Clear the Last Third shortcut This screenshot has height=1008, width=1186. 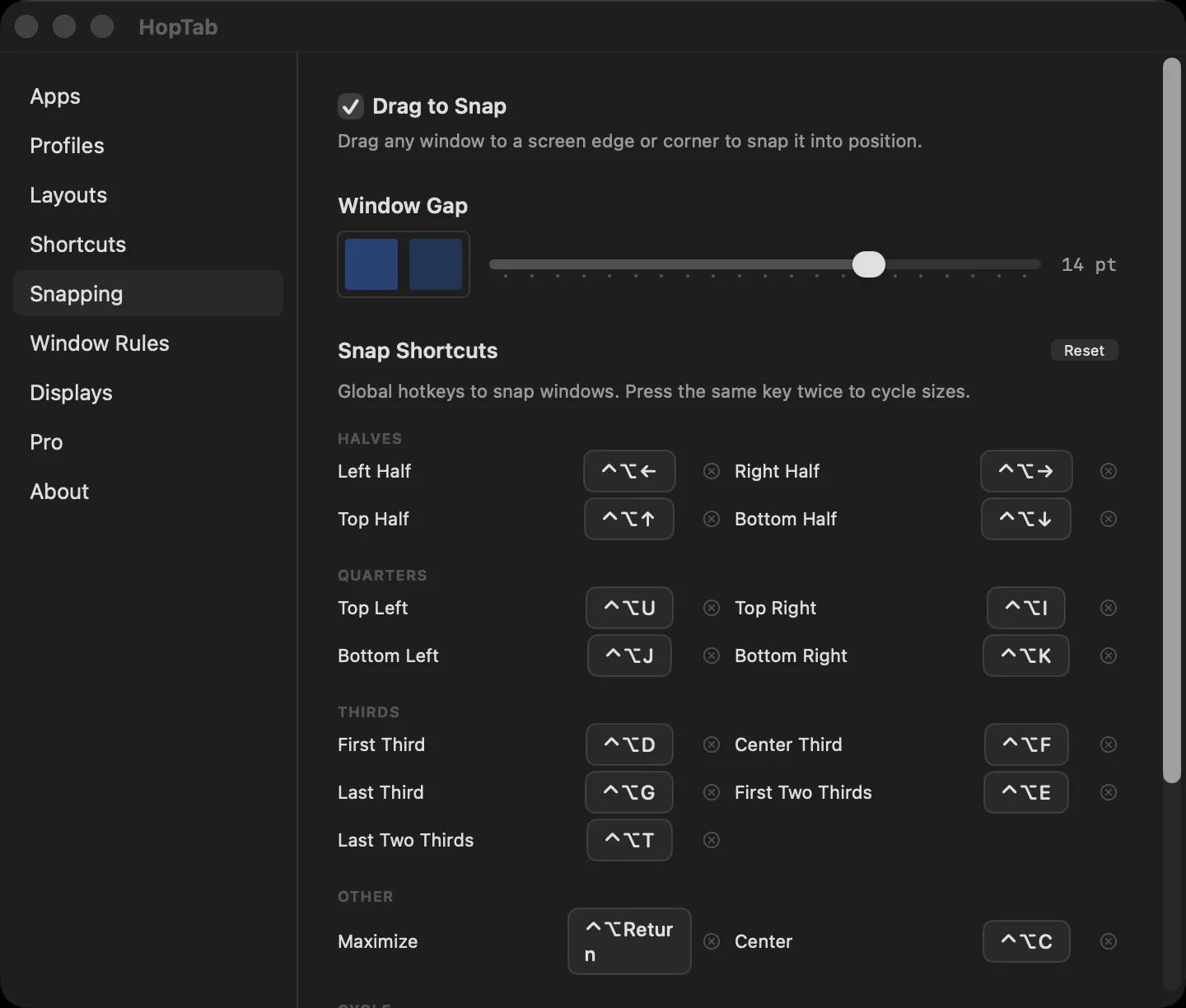(712, 792)
